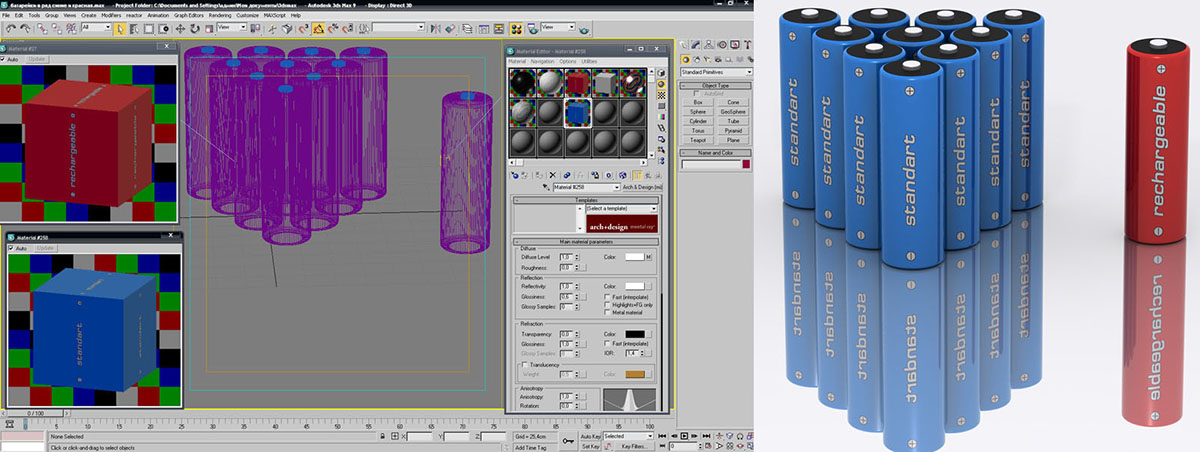Enable Metal material checkbox
This screenshot has width=1200, height=452.
tap(607, 312)
